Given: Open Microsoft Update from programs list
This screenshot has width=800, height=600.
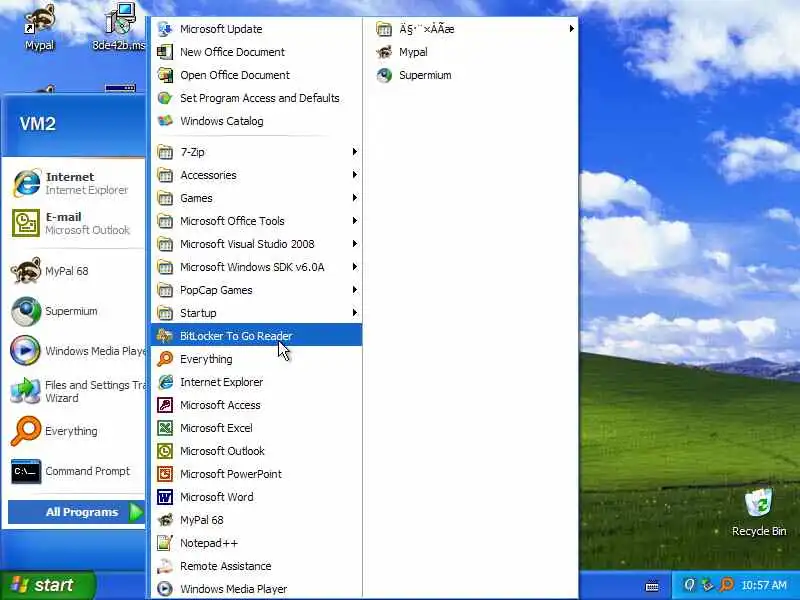Looking at the screenshot, I should [x=256, y=29].
